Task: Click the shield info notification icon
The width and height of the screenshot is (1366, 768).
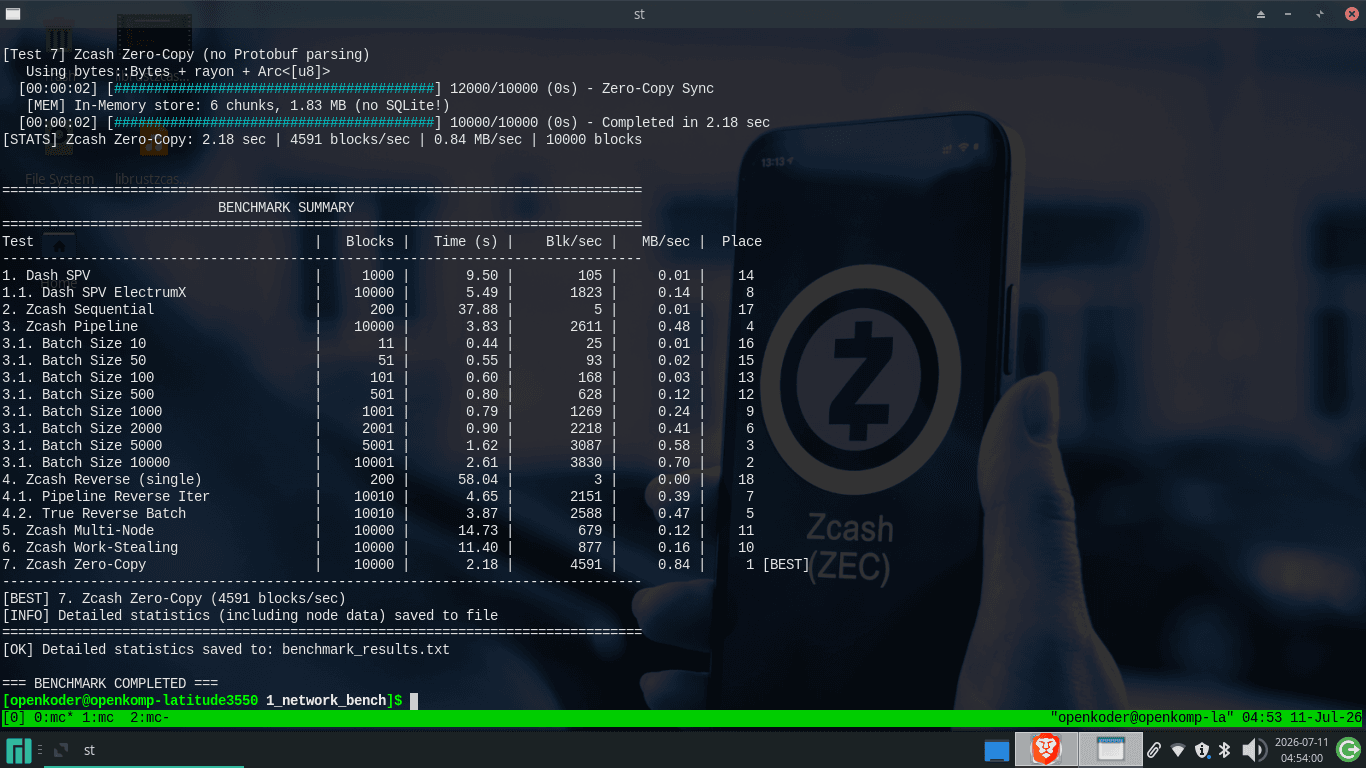Action: [x=1202, y=750]
